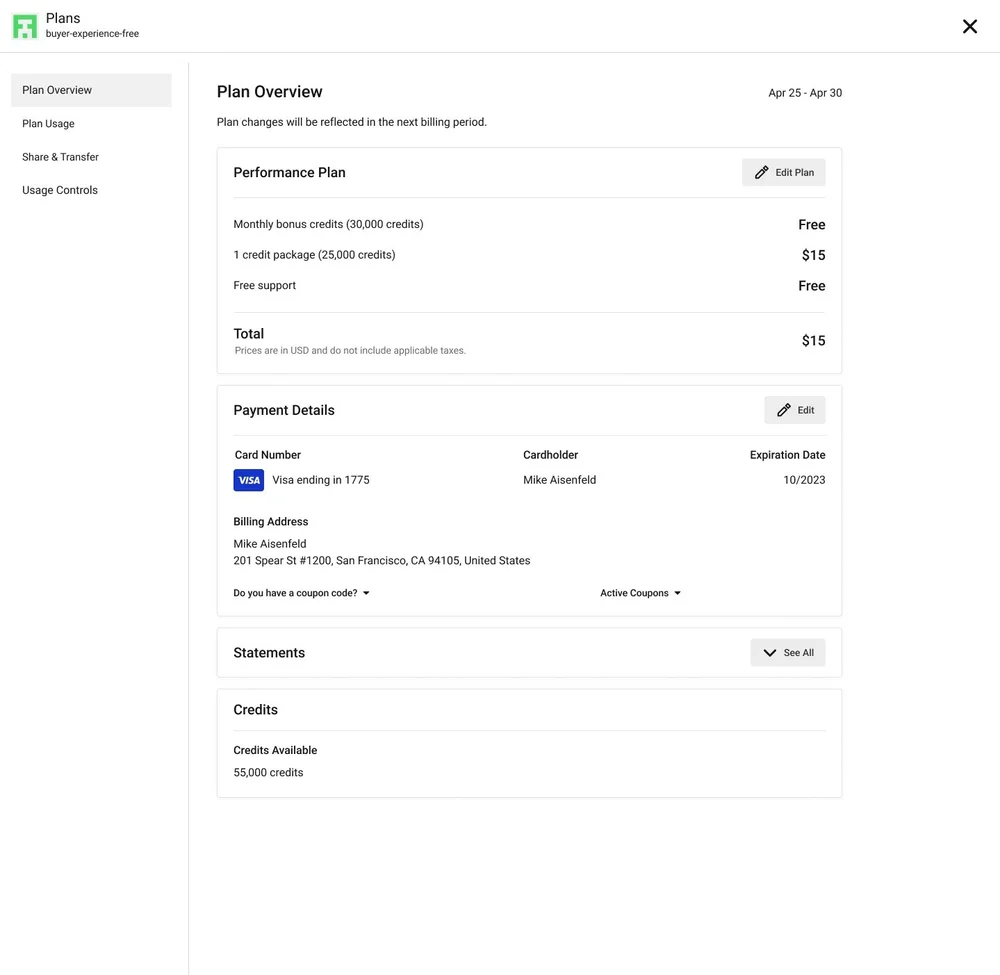Open the Active Coupons dropdown

(x=641, y=593)
